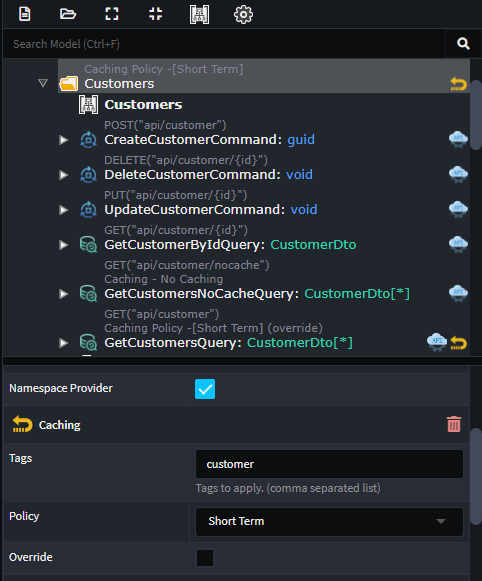Collapse the Customers folder node
Screen dimensions: 482x581
click(43, 83)
